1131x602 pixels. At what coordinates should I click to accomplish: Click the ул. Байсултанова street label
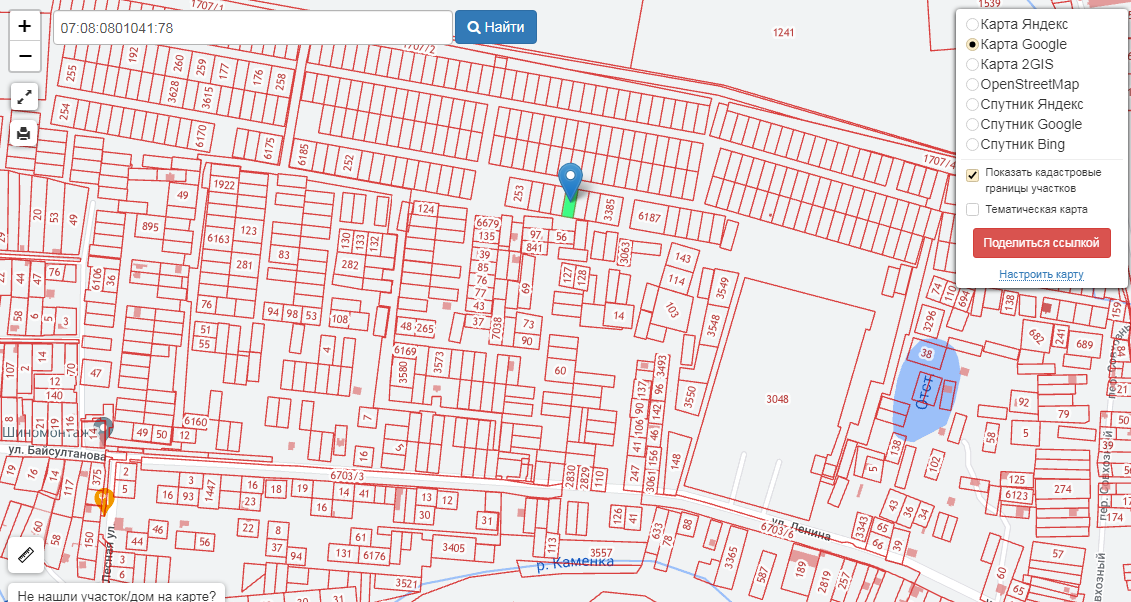[x=56, y=453]
